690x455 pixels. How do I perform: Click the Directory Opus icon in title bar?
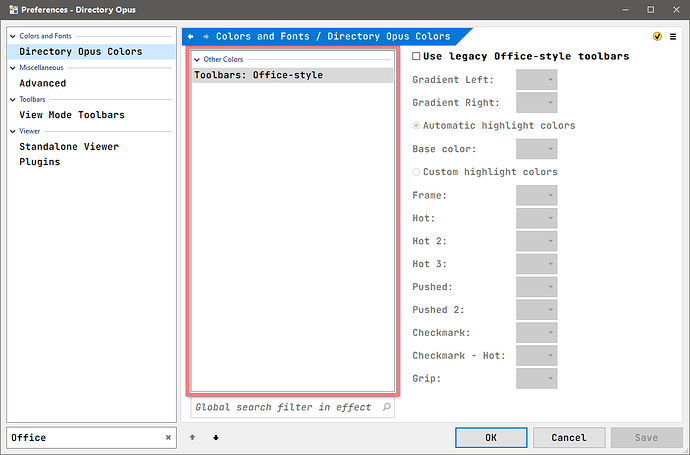pos(13,10)
